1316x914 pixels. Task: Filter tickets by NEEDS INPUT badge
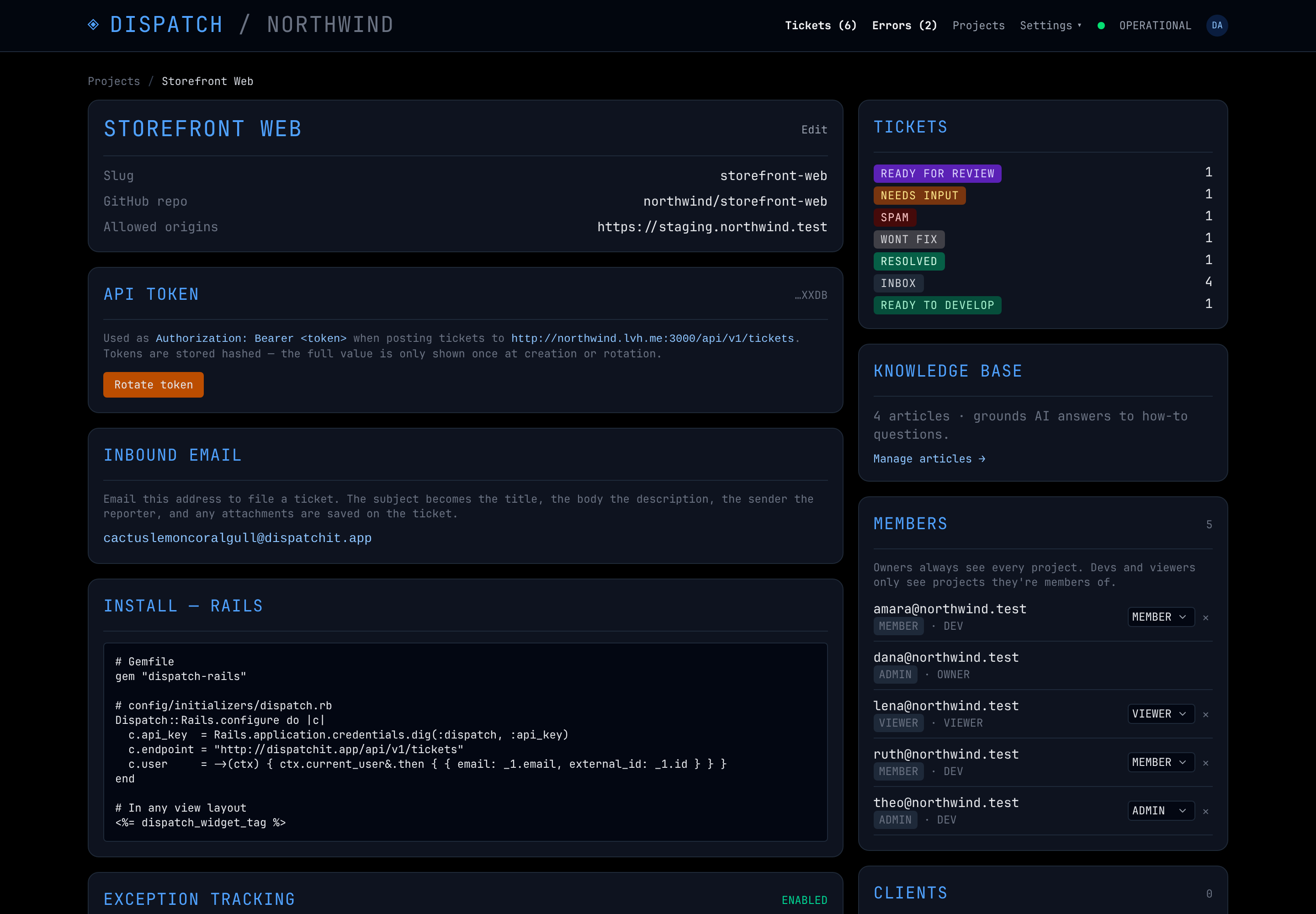919,195
